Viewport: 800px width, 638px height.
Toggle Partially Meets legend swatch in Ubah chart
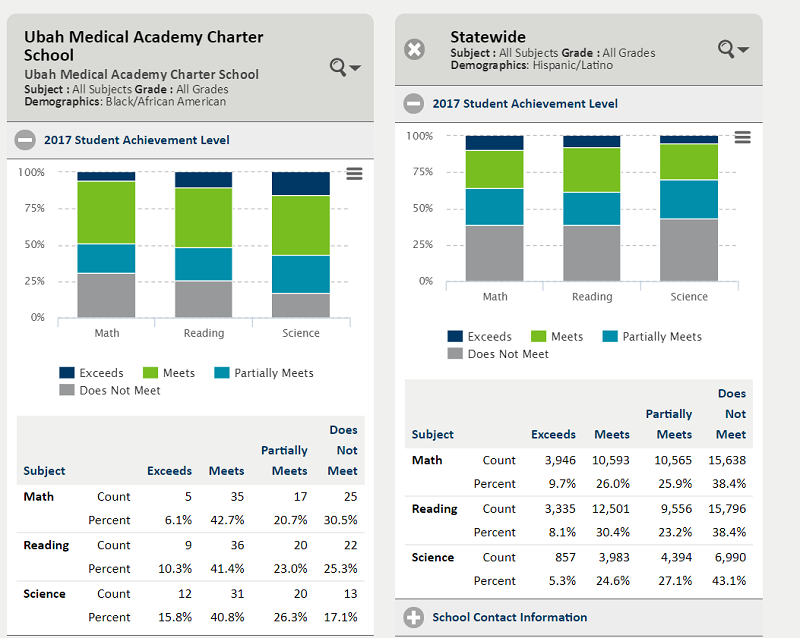click(x=222, y=373)
